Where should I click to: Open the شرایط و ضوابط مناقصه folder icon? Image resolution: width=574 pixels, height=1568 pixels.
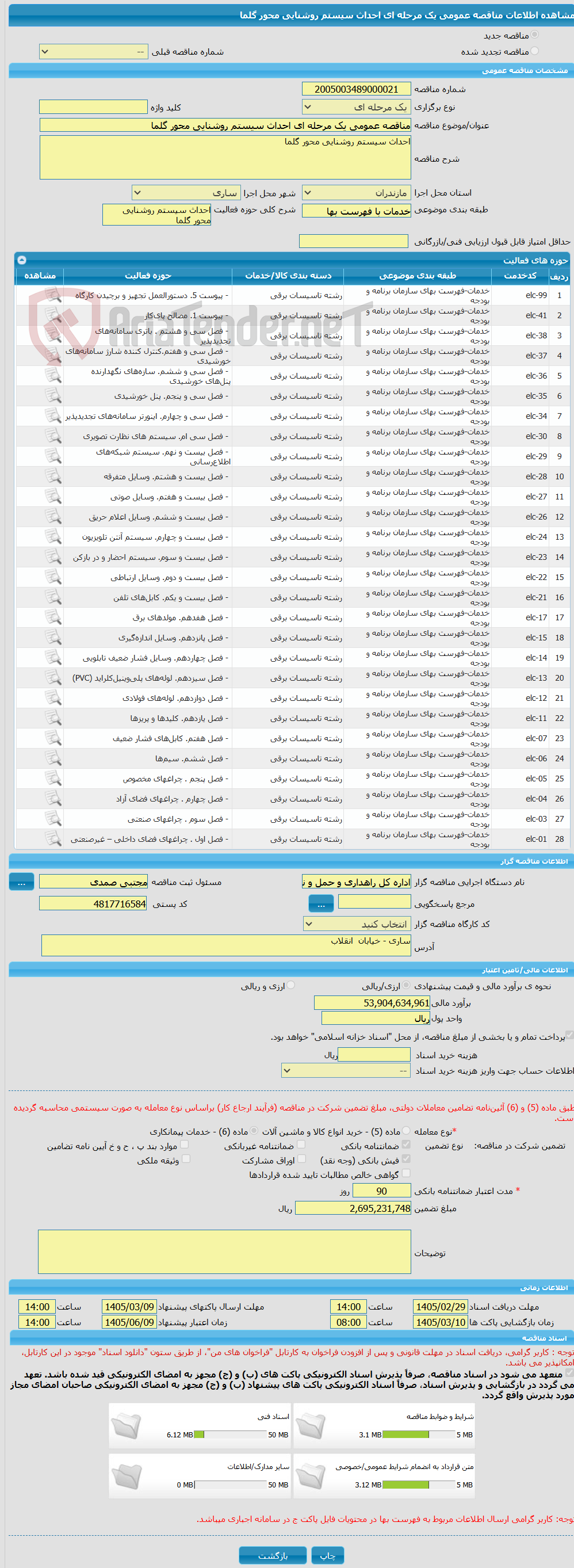coord(311,1425)
